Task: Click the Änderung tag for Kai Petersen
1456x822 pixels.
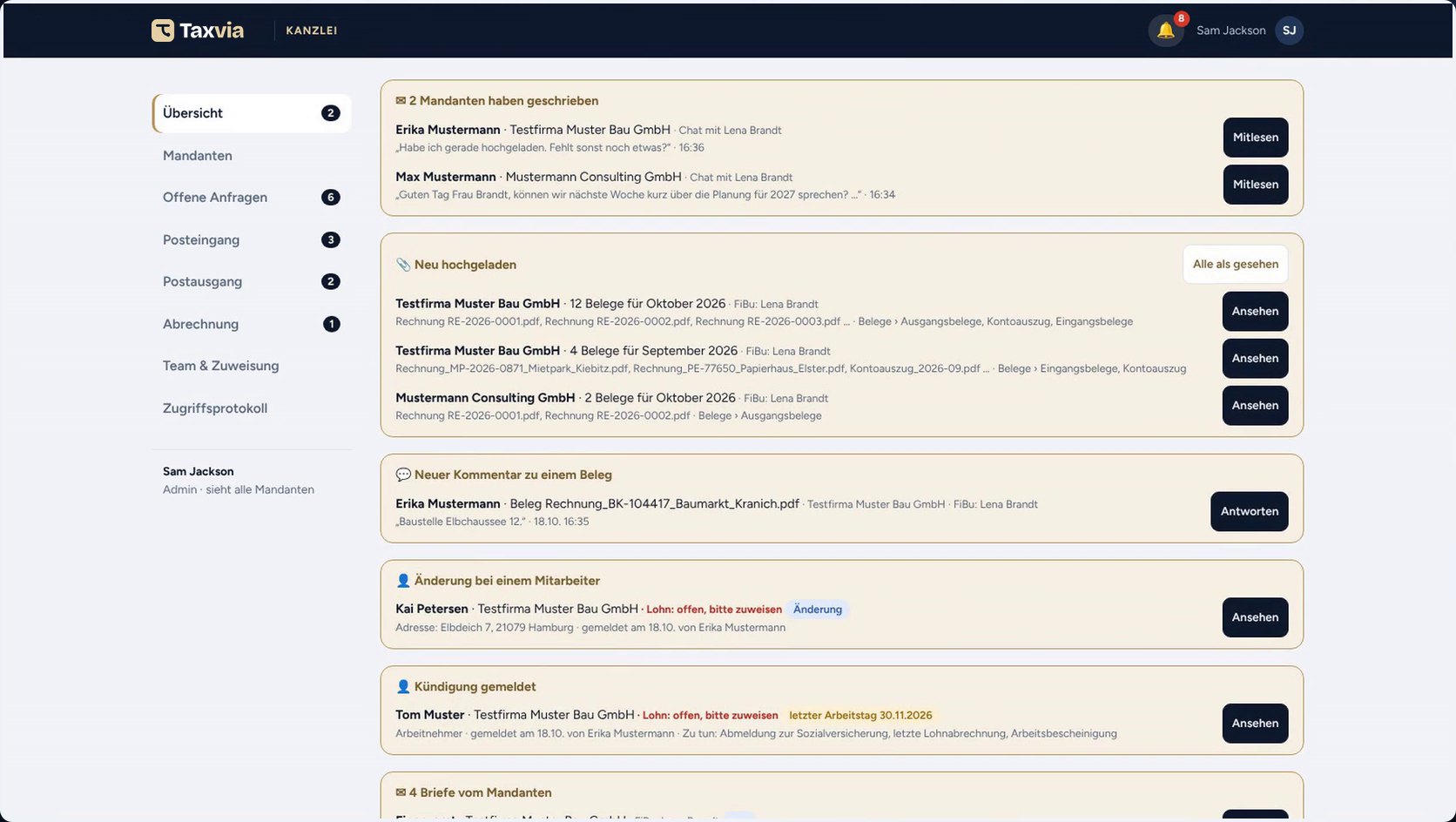Action: point(817,610)
